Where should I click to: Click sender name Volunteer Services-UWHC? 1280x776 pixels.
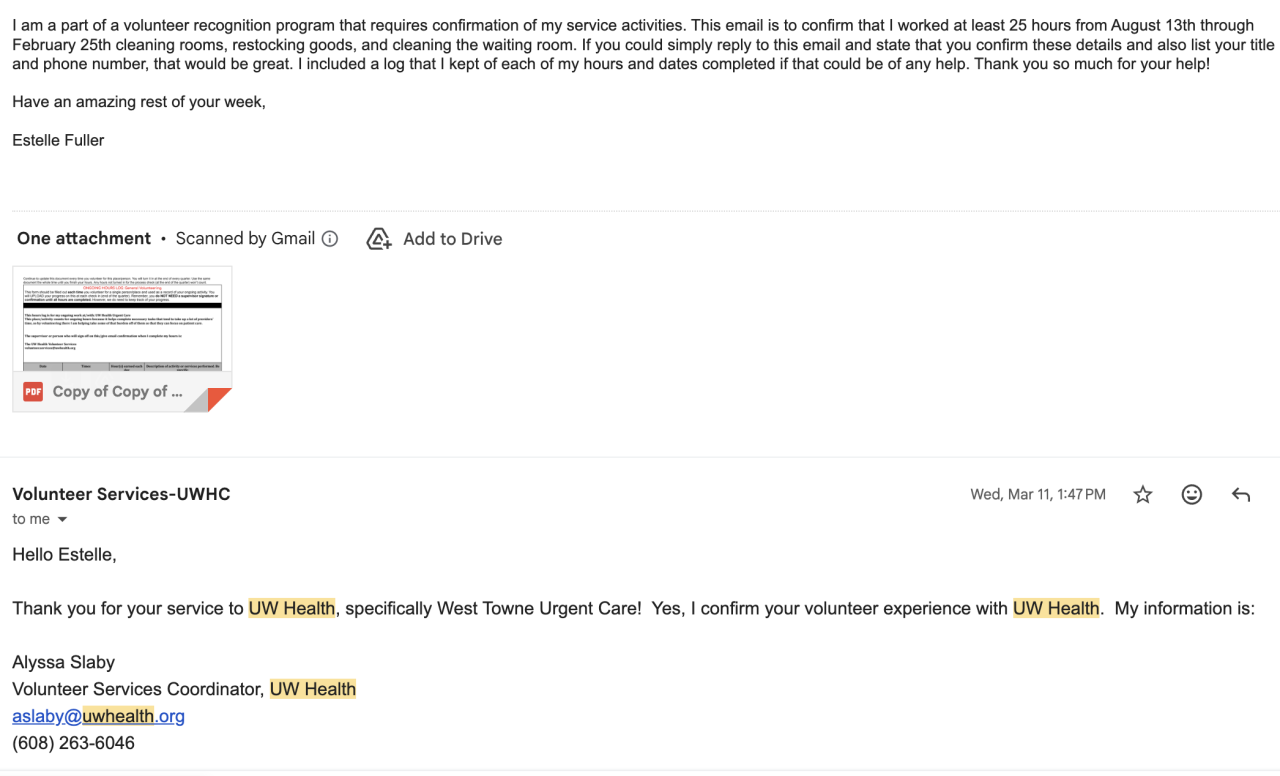[121, 494]
